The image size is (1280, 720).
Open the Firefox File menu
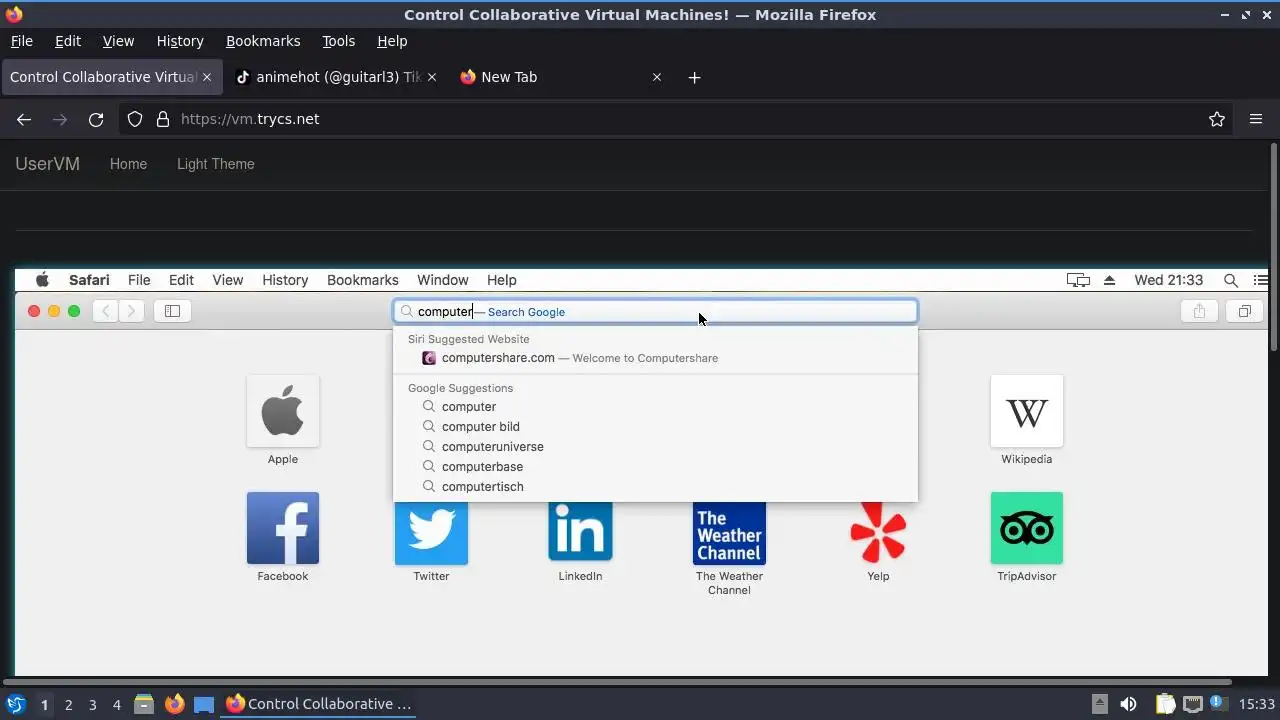tap(21, 41)
